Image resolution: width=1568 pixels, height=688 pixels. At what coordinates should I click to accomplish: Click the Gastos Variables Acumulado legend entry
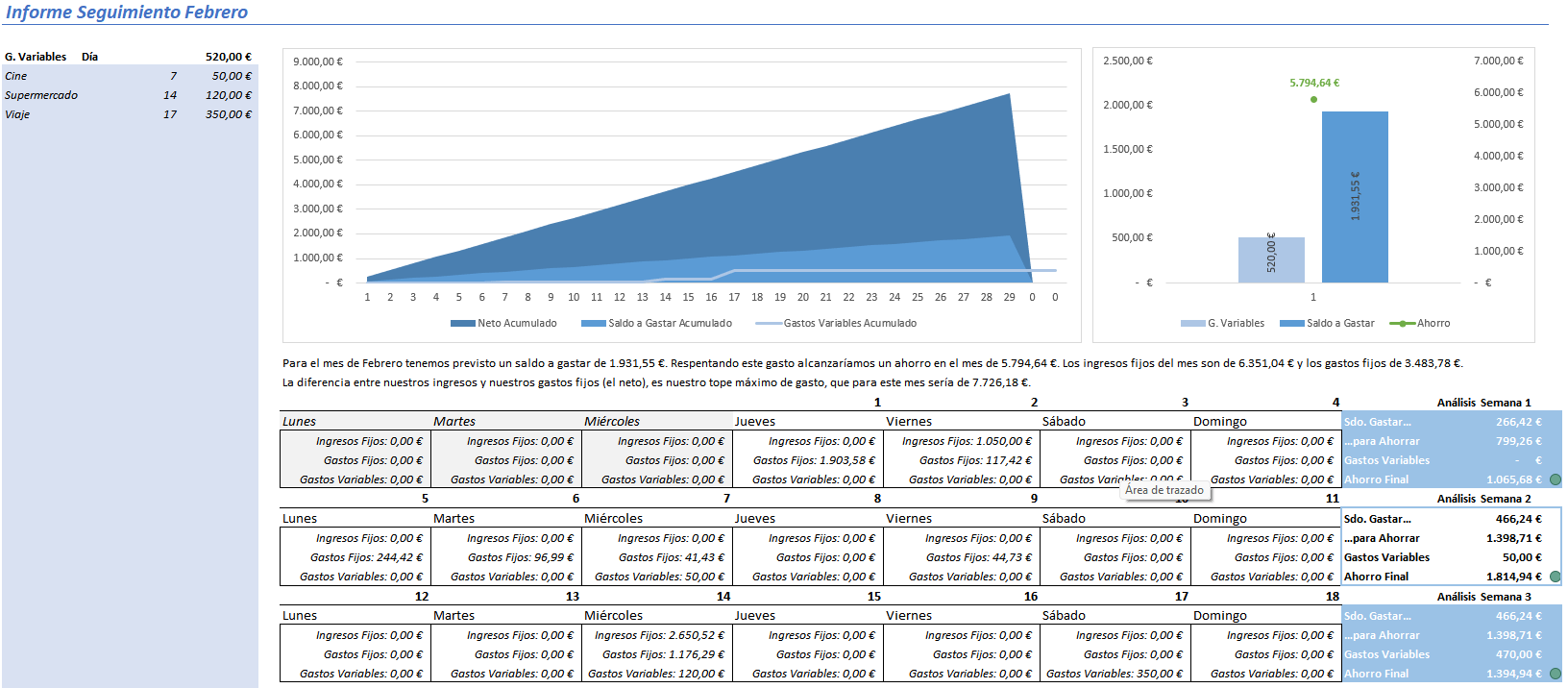pos(836,324)
